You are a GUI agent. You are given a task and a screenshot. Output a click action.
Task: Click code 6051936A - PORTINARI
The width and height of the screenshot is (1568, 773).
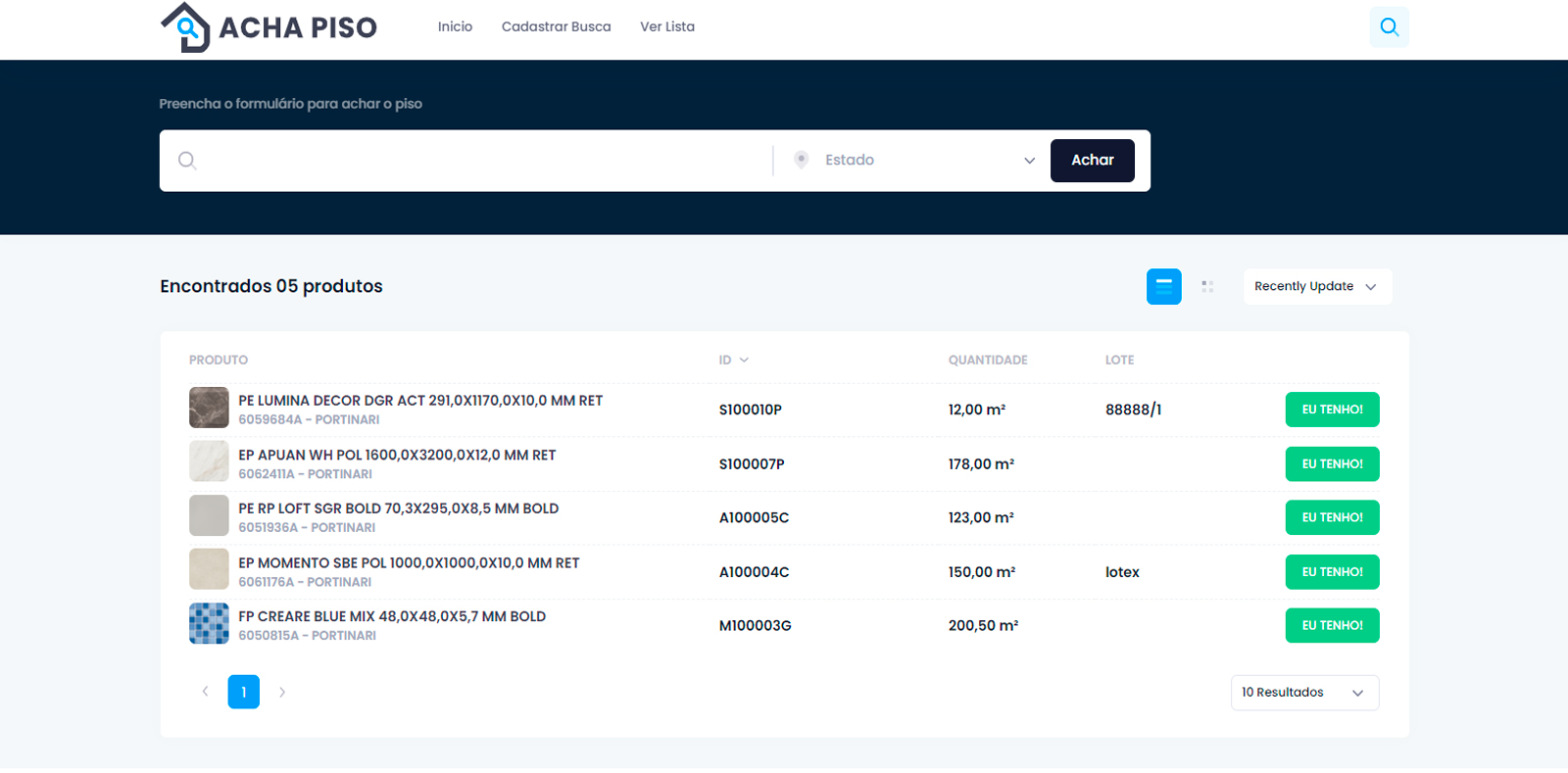[x=307, y=527]
